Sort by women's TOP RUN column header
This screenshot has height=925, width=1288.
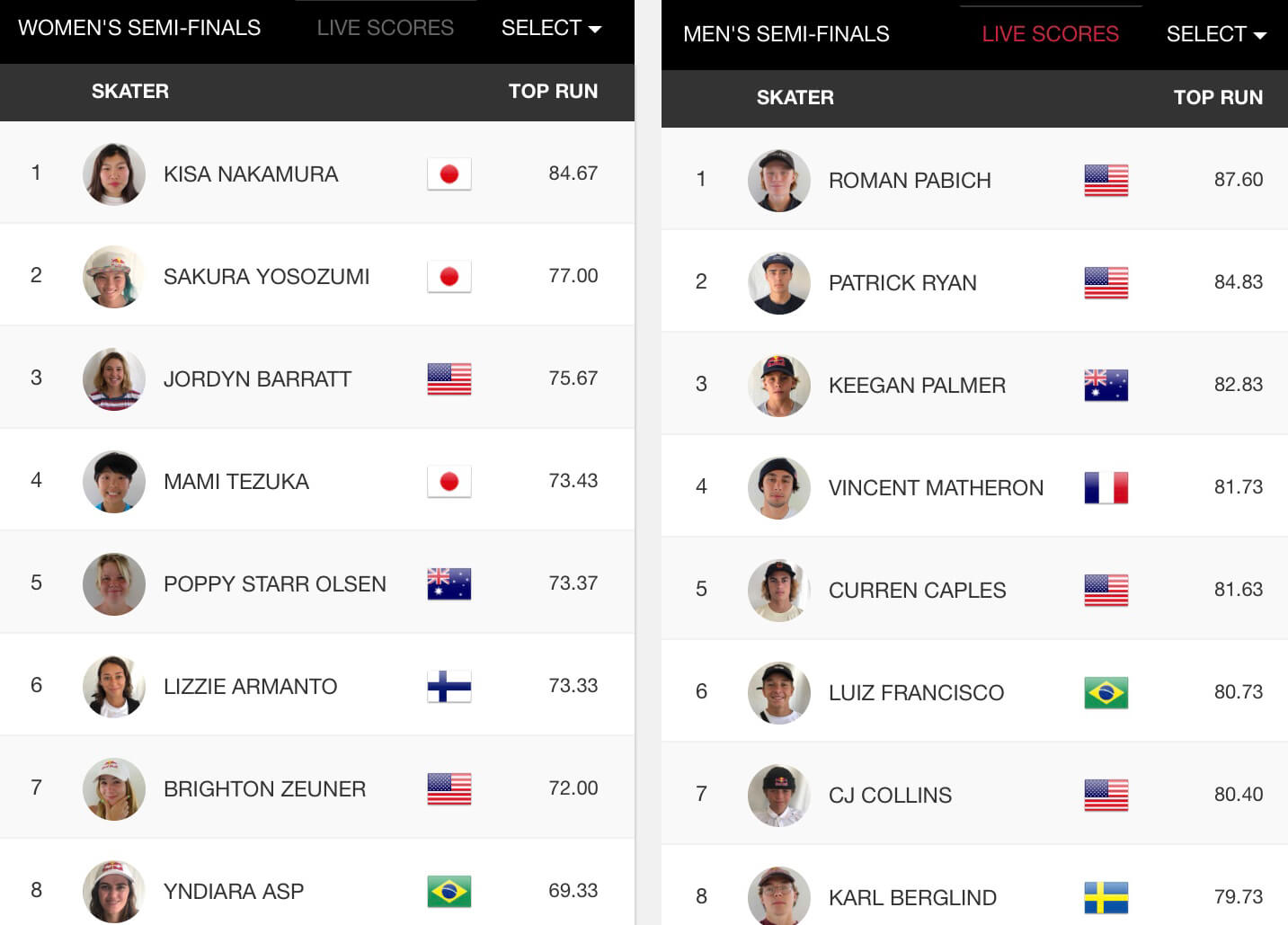click(553, 91)
